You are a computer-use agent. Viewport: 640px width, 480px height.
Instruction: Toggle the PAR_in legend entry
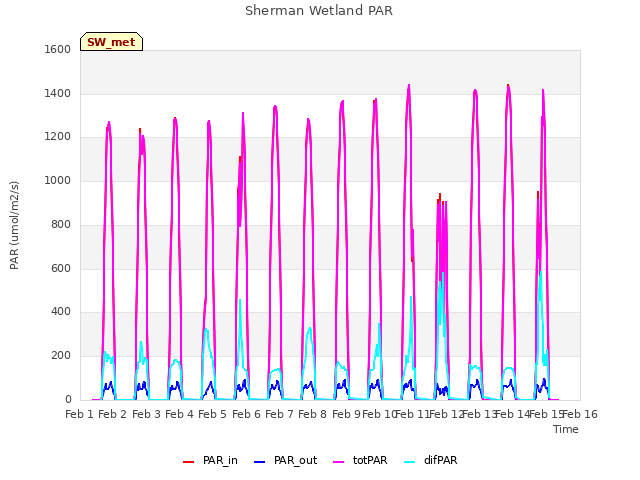210,460
